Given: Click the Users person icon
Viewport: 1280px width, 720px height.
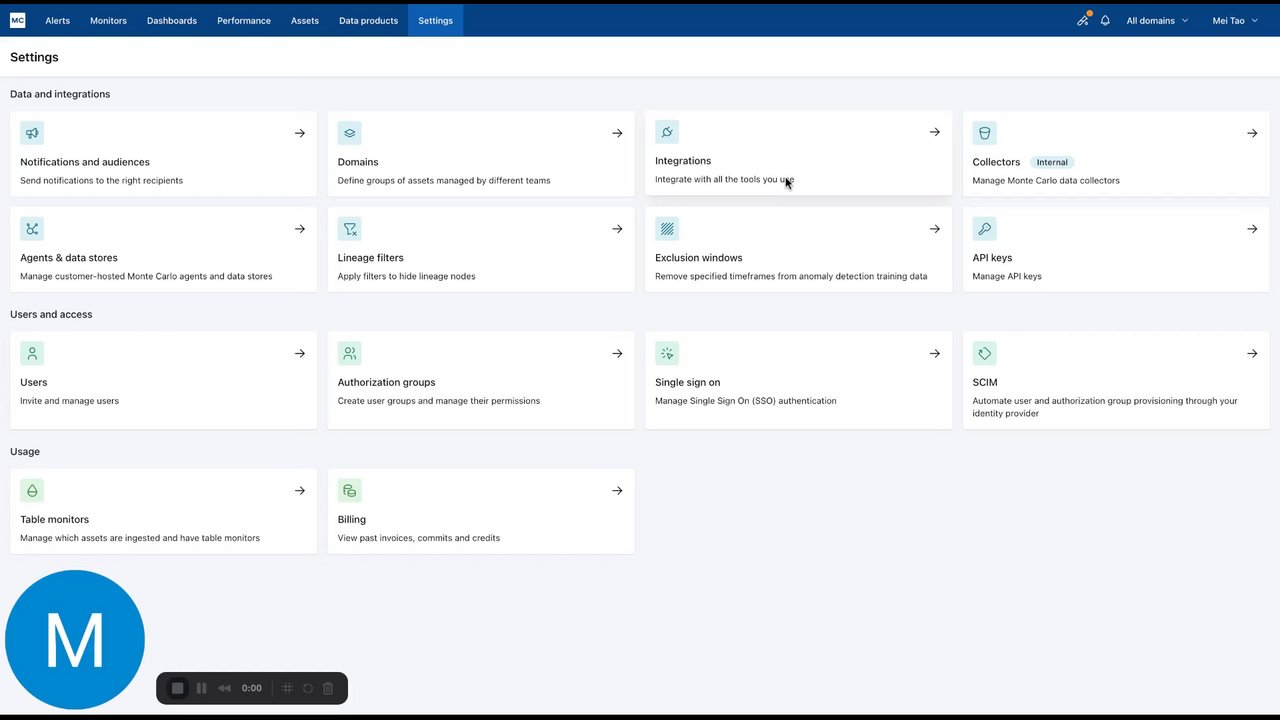Looking at the screenshot, I should [32, 353].
